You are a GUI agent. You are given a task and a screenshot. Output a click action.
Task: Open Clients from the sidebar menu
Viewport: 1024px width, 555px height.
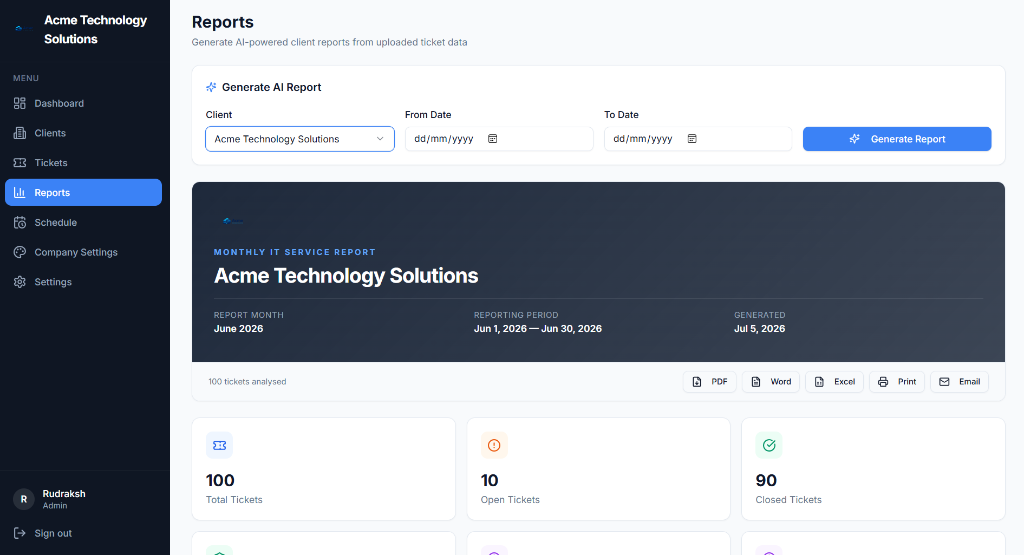(x=84, y=133)
